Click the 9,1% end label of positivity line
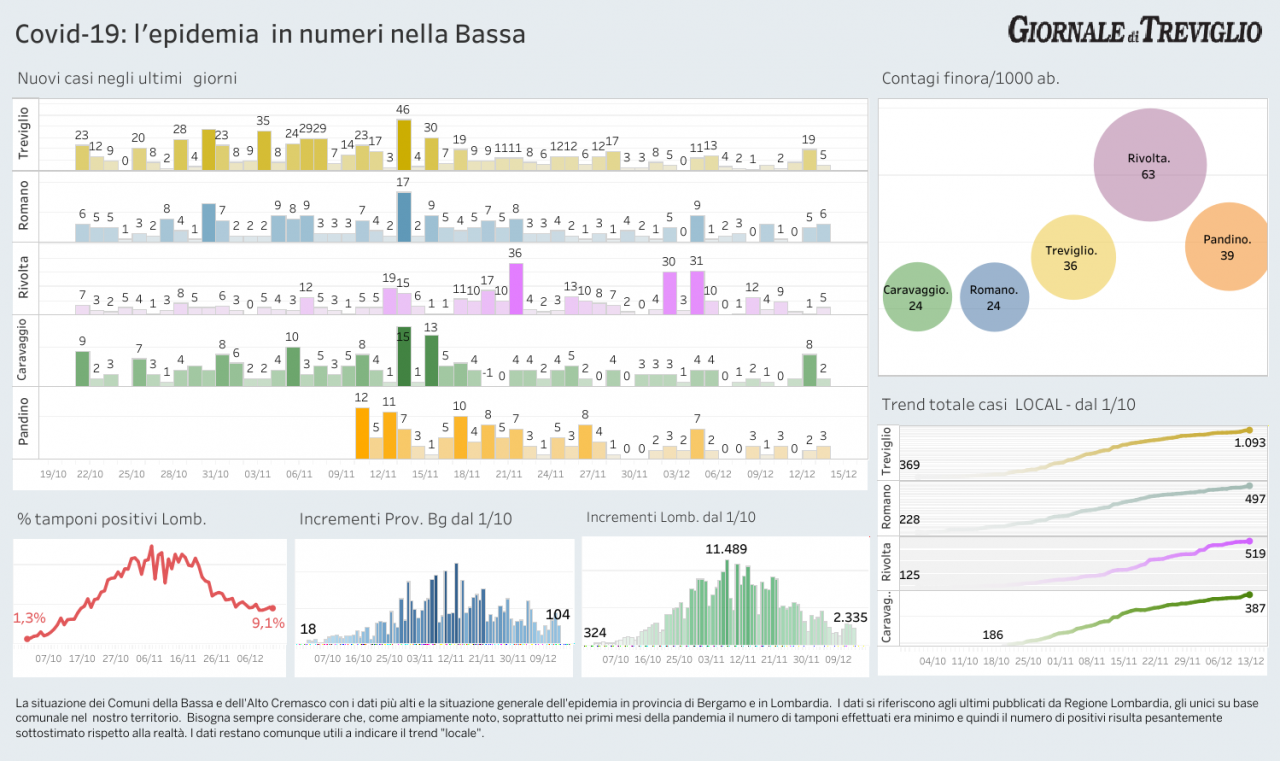The height and width of the screenshot is (761, 1280). click(x=267, y=624)
